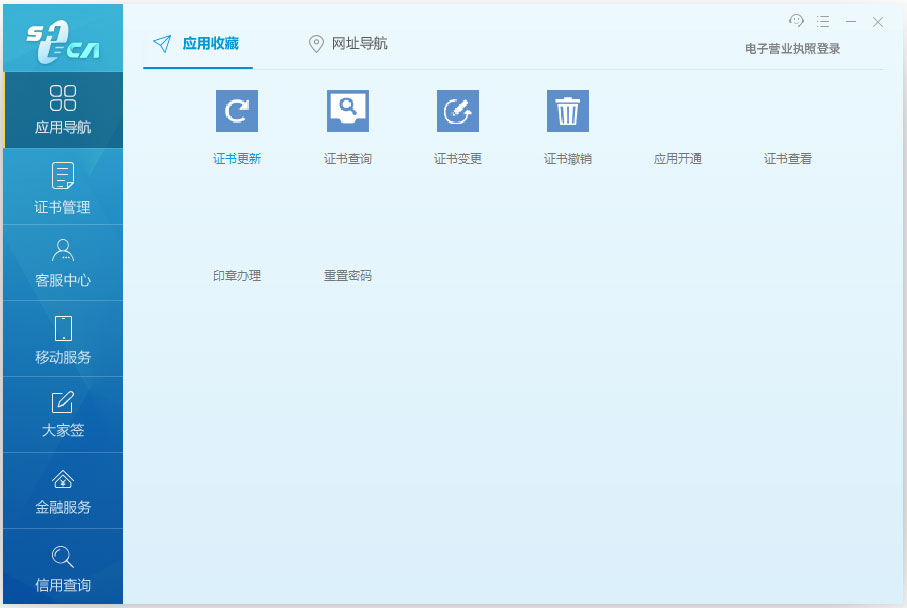Open the 印章办理 item
This screenshot has height=608, width=907.
(237, 275)
